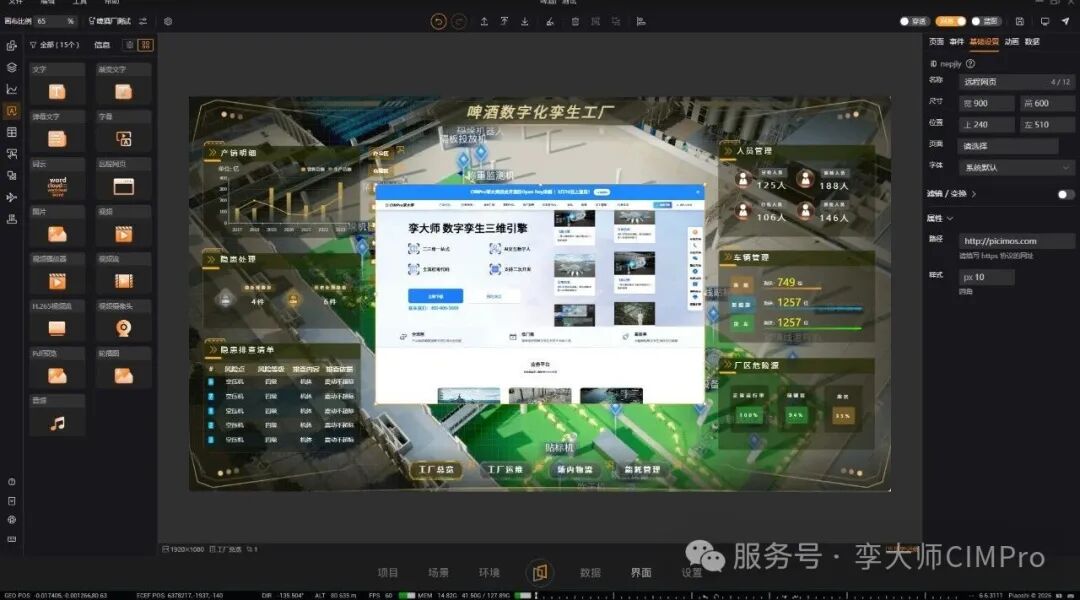Toggle off the orange switch in top toolbar
Image resolution: width=1080 pixels, height=600 pixels.
click(951, 21)
